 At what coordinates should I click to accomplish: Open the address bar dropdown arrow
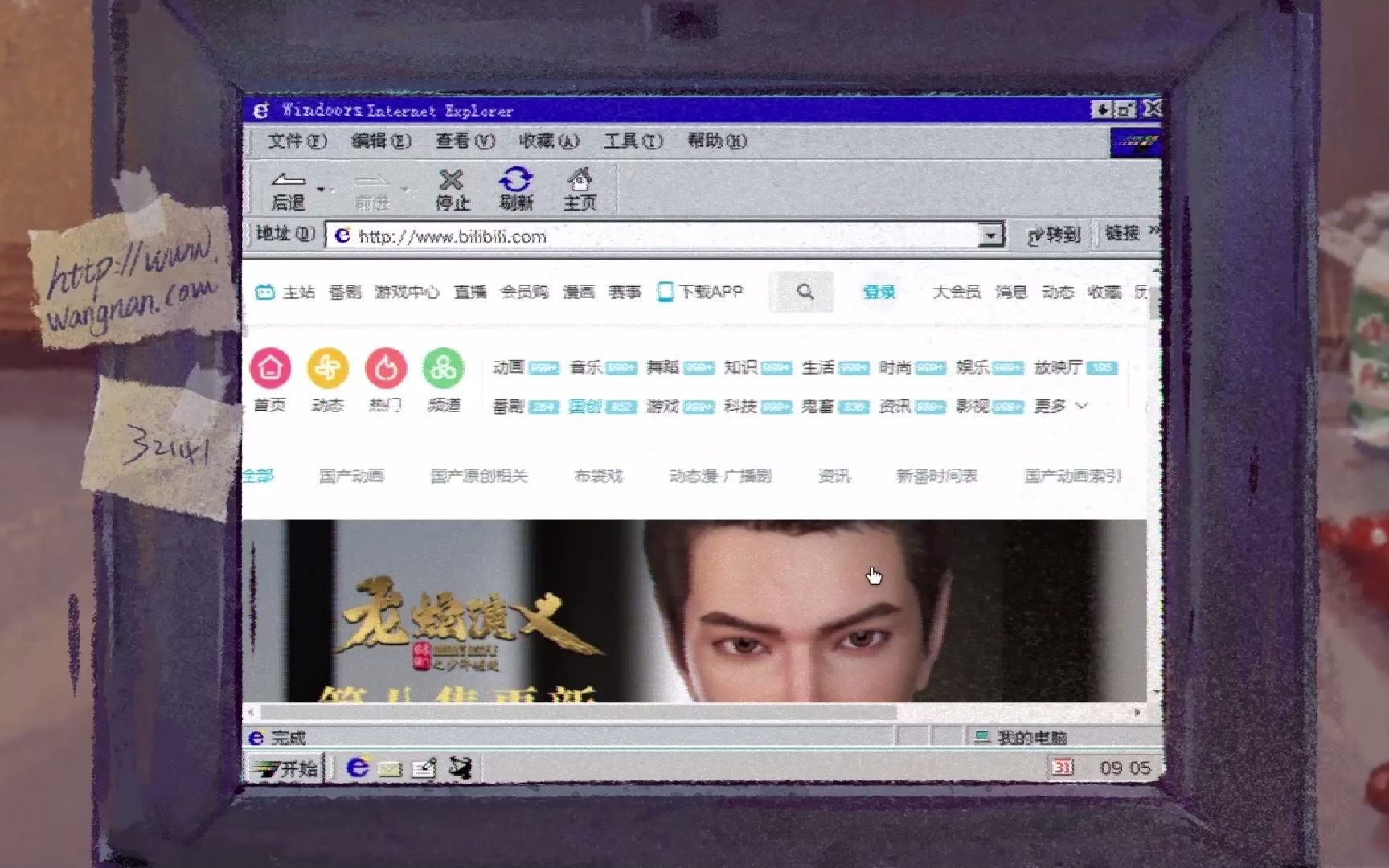coord(991,235)
